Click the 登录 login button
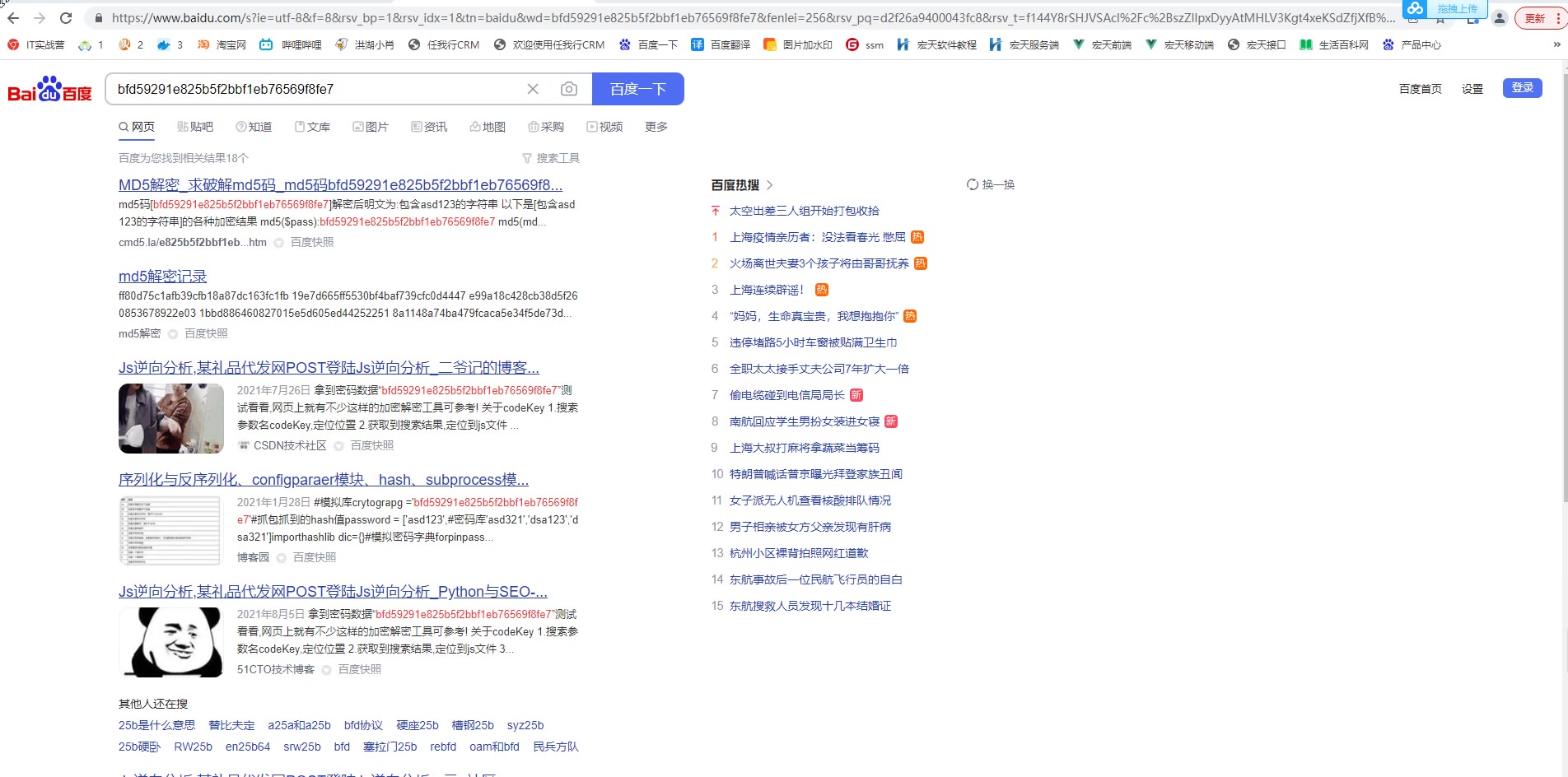Viewport: 1568px width, 777px height. coord(1523,88)
